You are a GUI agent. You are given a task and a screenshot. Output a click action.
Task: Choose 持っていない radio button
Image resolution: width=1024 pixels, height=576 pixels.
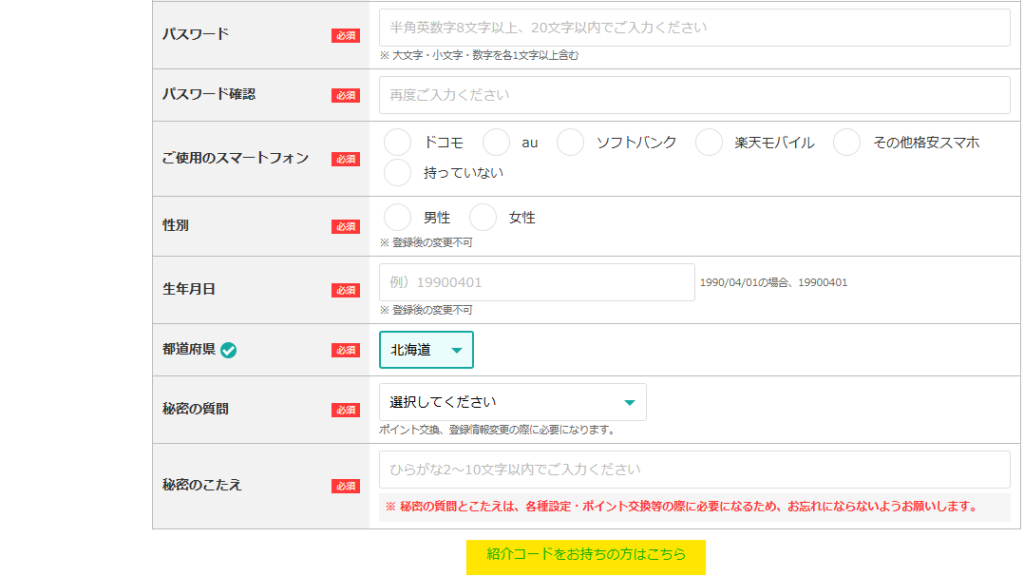pos(398,173)
